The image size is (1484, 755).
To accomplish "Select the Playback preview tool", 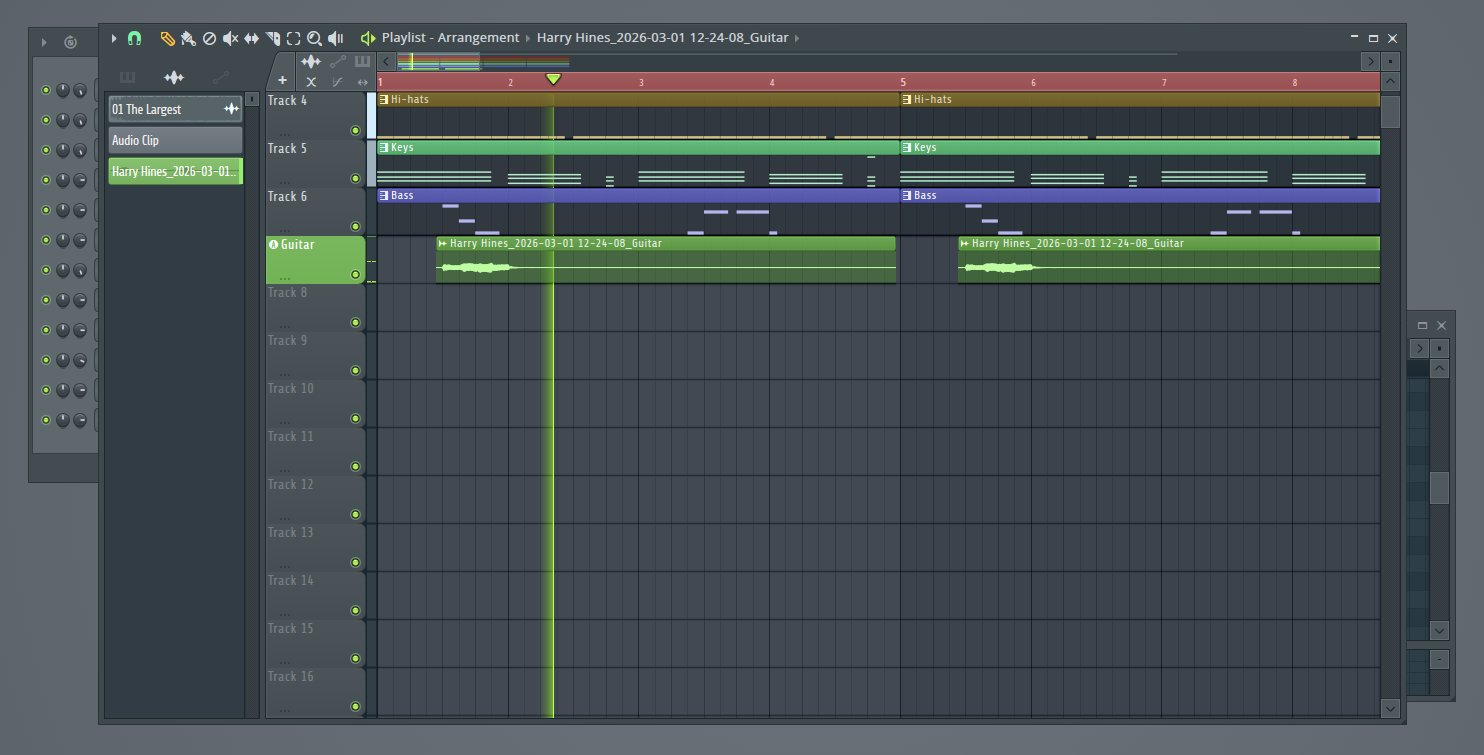I will [x=335, y=38].
